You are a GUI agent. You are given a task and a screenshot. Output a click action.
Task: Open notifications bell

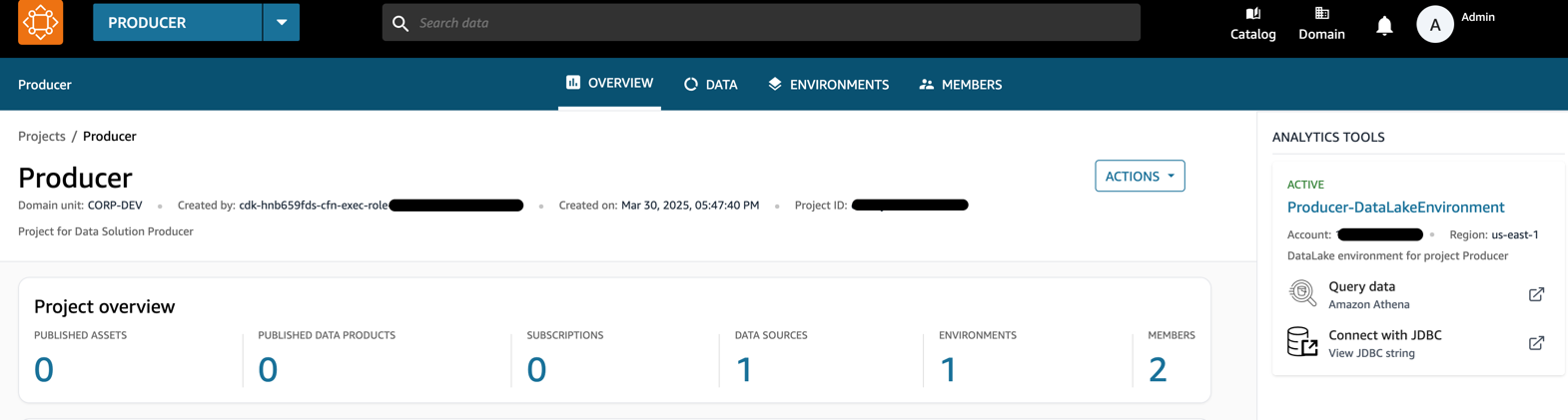(x=1384, y=25)
